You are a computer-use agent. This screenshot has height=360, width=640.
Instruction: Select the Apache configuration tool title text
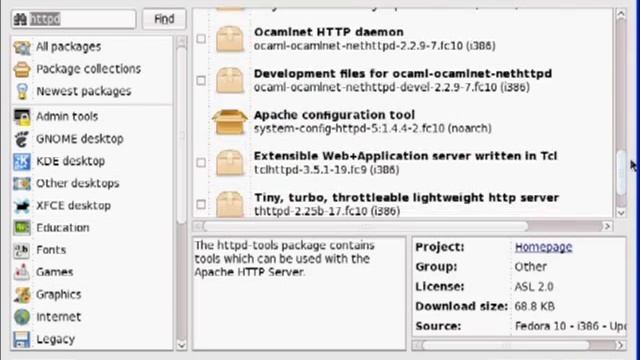334,115
